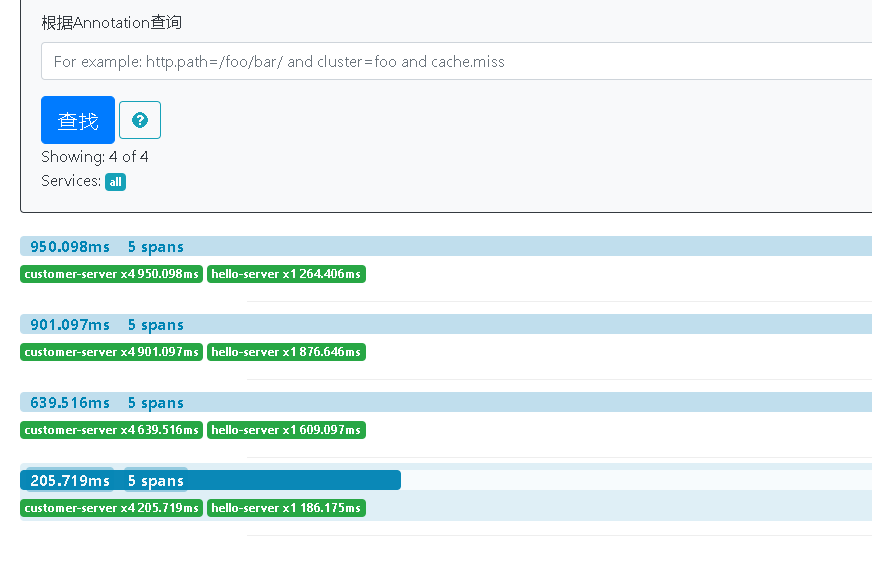Click the 'all' services badge
This screenshot has width=872, height=588.
(115, 182)
